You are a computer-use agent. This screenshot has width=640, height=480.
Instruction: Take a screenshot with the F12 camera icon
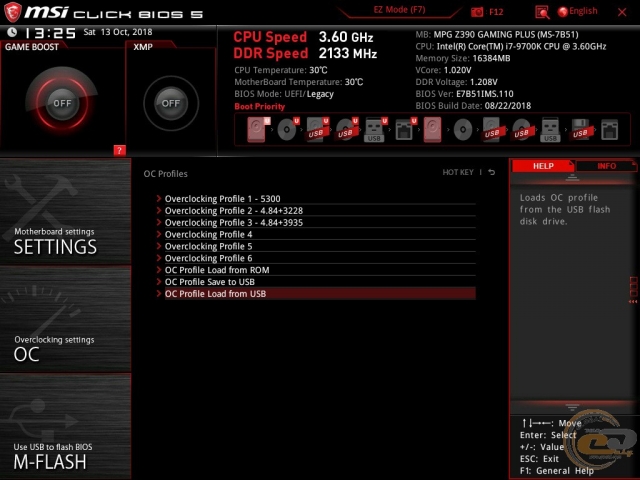[x=477, y=12]
